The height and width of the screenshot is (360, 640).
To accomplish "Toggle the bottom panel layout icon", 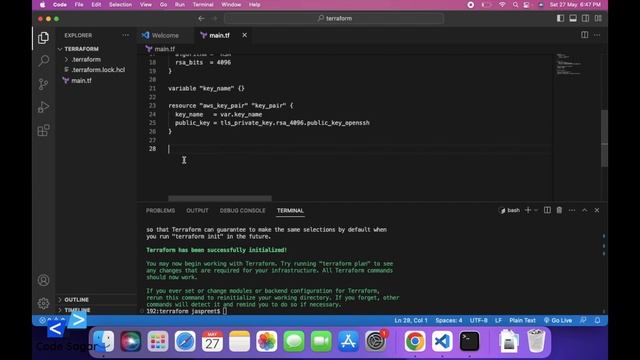I will tap(573, 18).
